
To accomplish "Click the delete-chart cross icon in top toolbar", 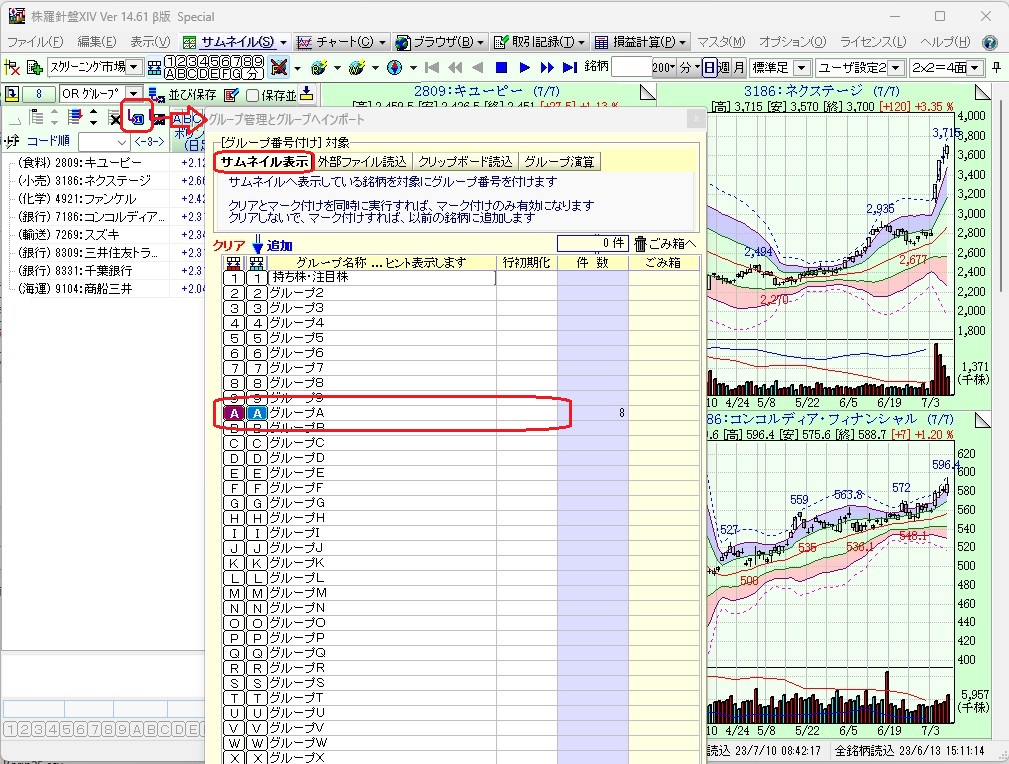I will 12,67.
